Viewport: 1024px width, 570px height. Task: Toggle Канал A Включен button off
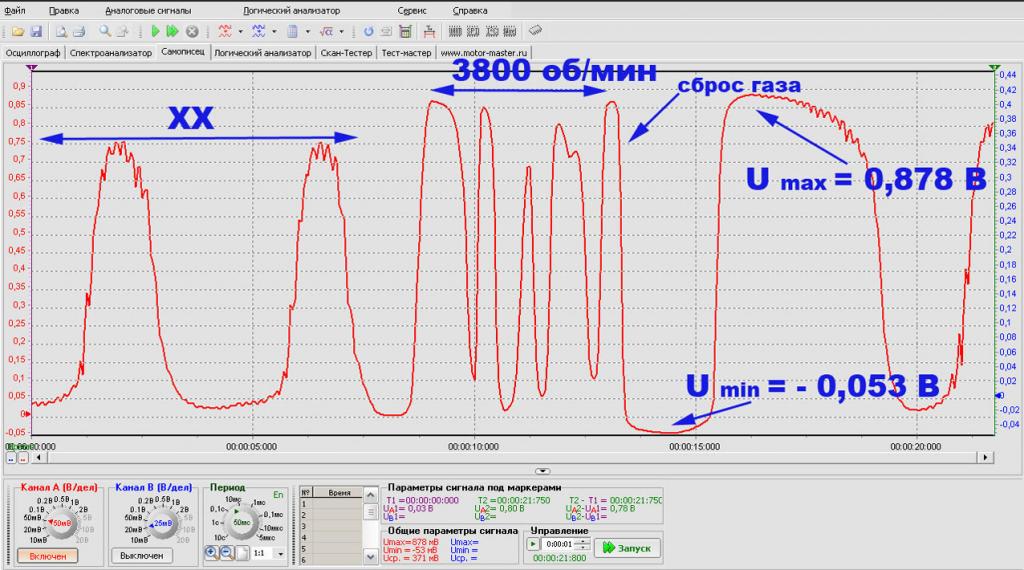[47, 555]
